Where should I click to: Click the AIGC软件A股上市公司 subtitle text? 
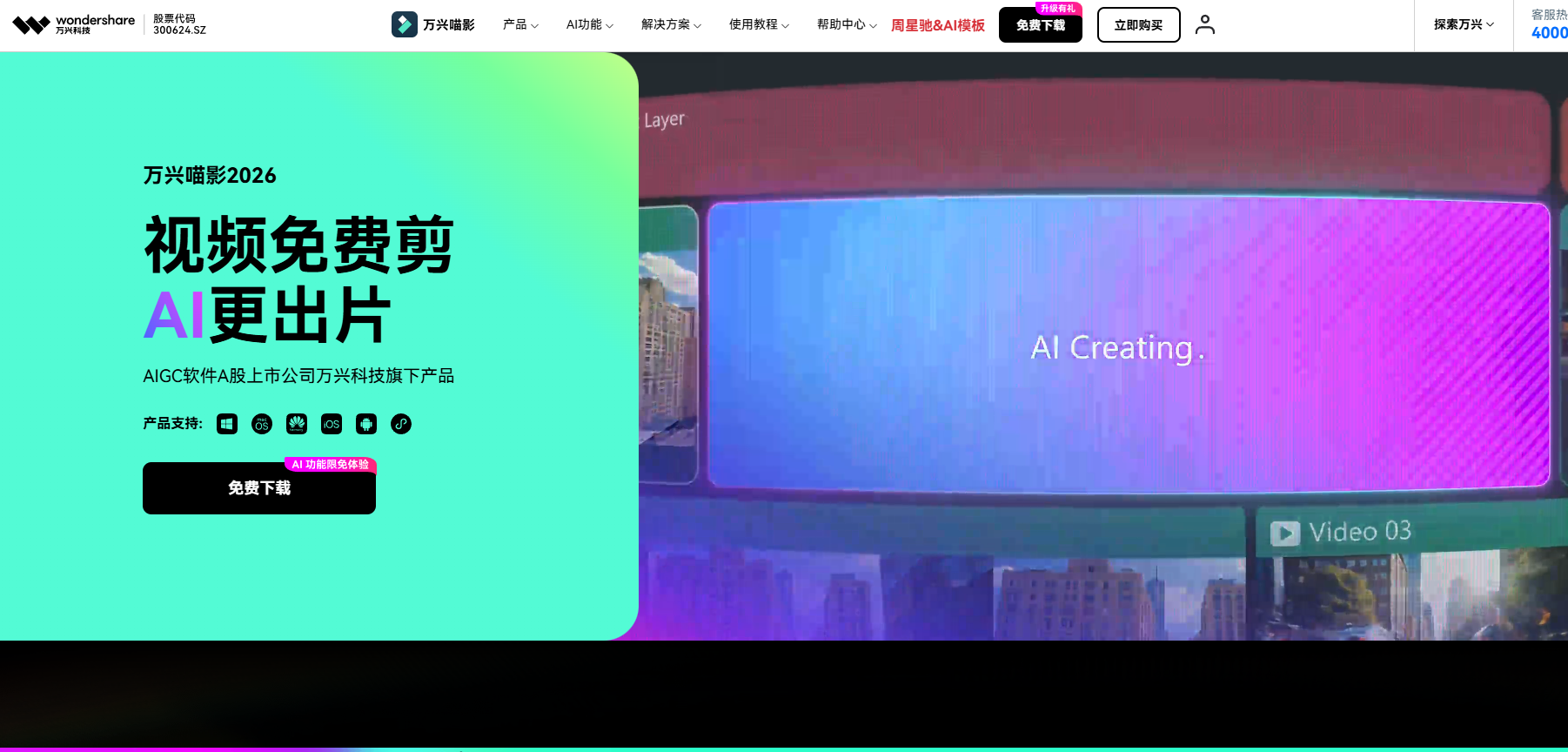pos(298,376)
